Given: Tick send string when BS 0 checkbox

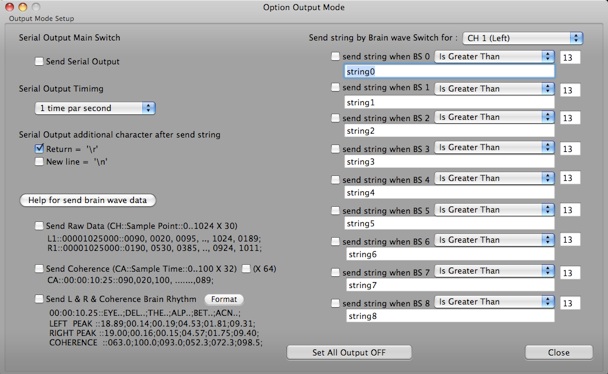Looking at the screenshot, I should [335, 56].
